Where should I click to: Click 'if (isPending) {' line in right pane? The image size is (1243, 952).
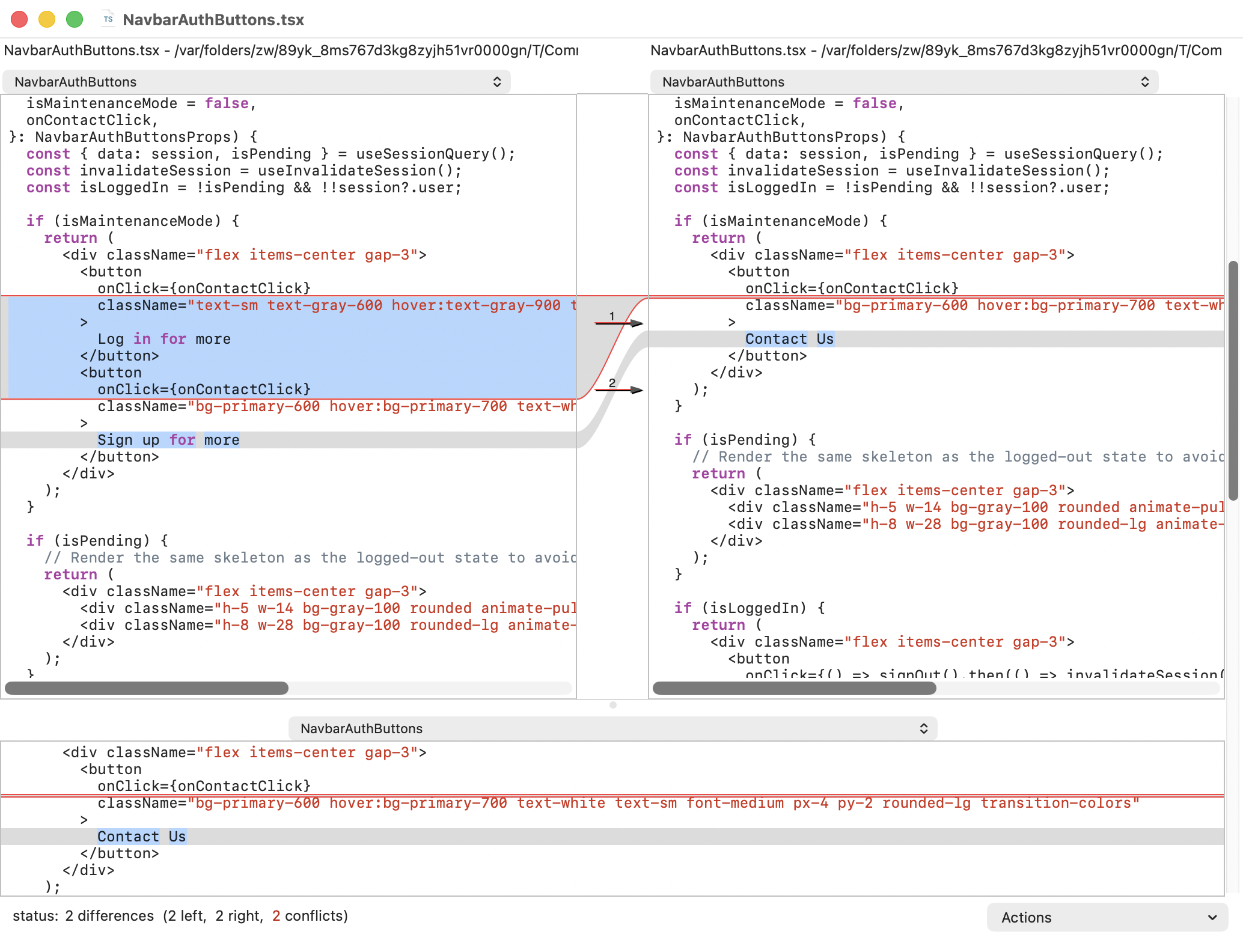point(745,440)
